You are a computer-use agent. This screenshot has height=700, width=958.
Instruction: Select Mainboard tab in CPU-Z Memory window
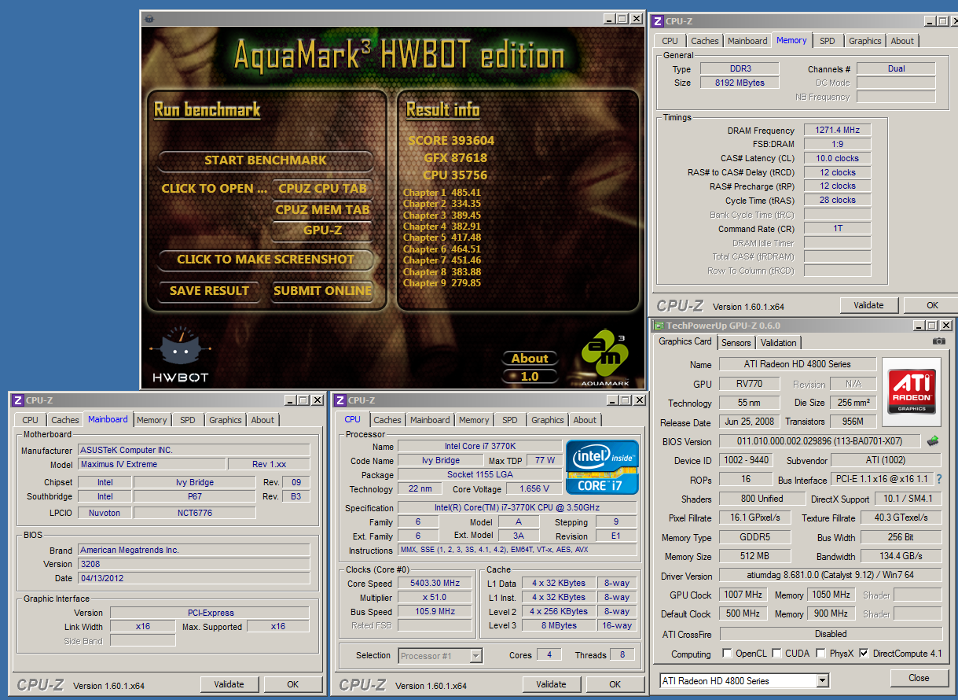pos(747,41)
